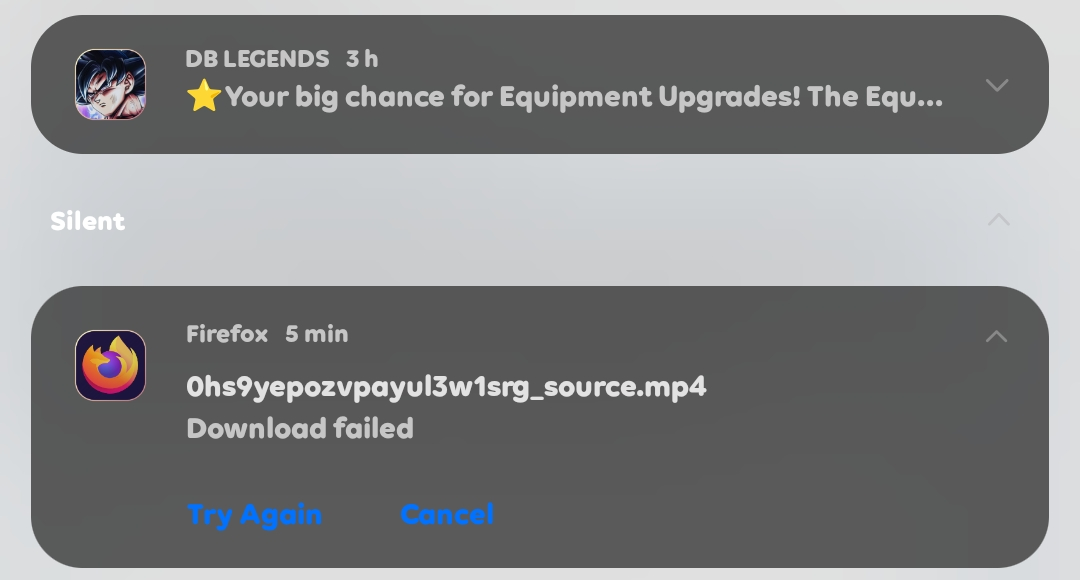Click the 3 h timestamp on DB LEGENDS

[362, 59]
